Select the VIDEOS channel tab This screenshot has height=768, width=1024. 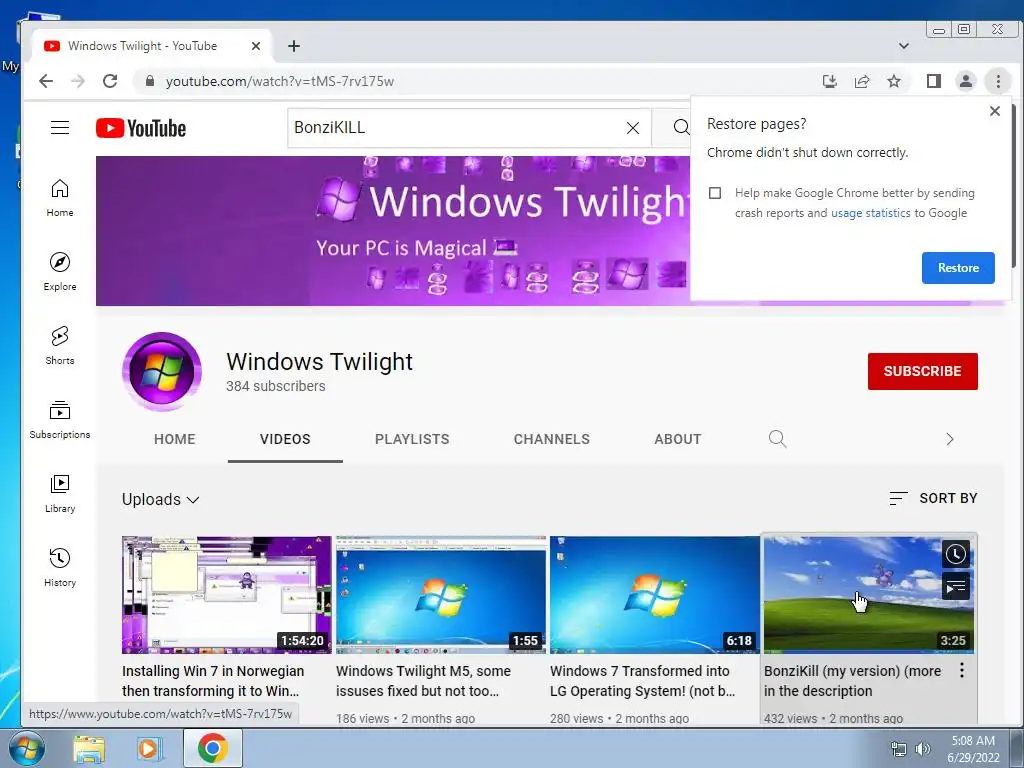coord(285,439)
